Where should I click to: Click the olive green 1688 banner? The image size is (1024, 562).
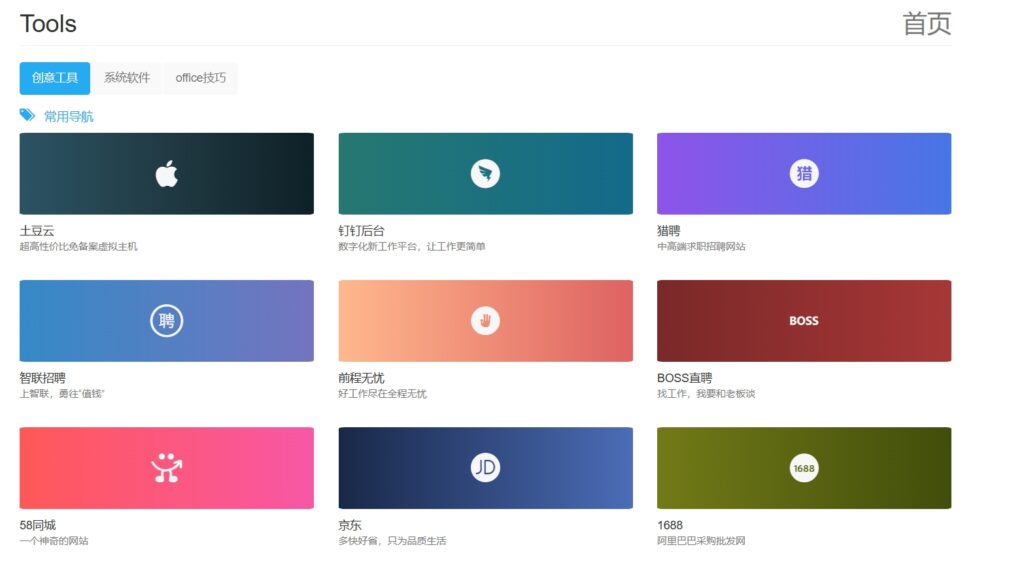[x=804, y=468]
